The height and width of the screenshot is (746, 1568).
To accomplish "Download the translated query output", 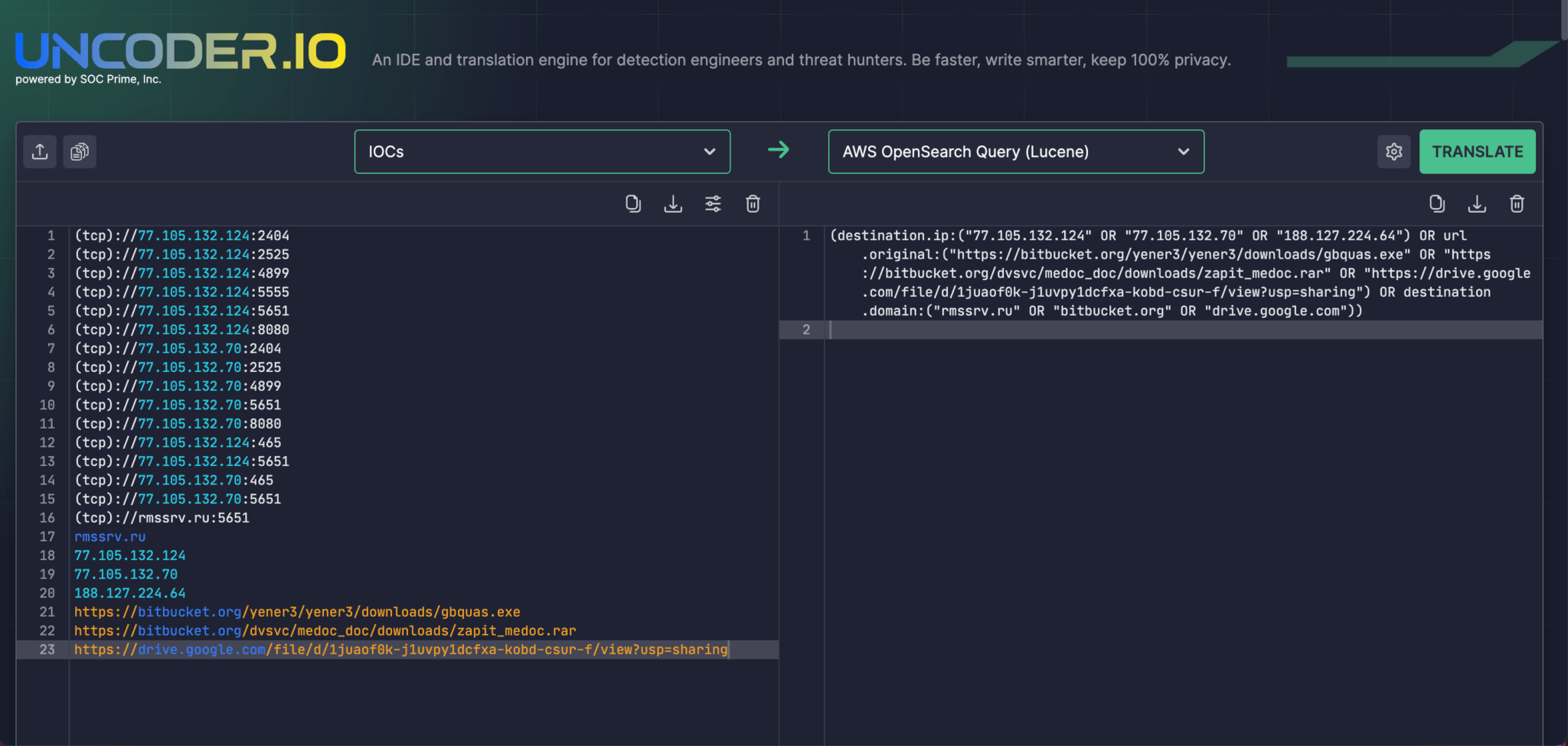I will tap(1477, 204).
